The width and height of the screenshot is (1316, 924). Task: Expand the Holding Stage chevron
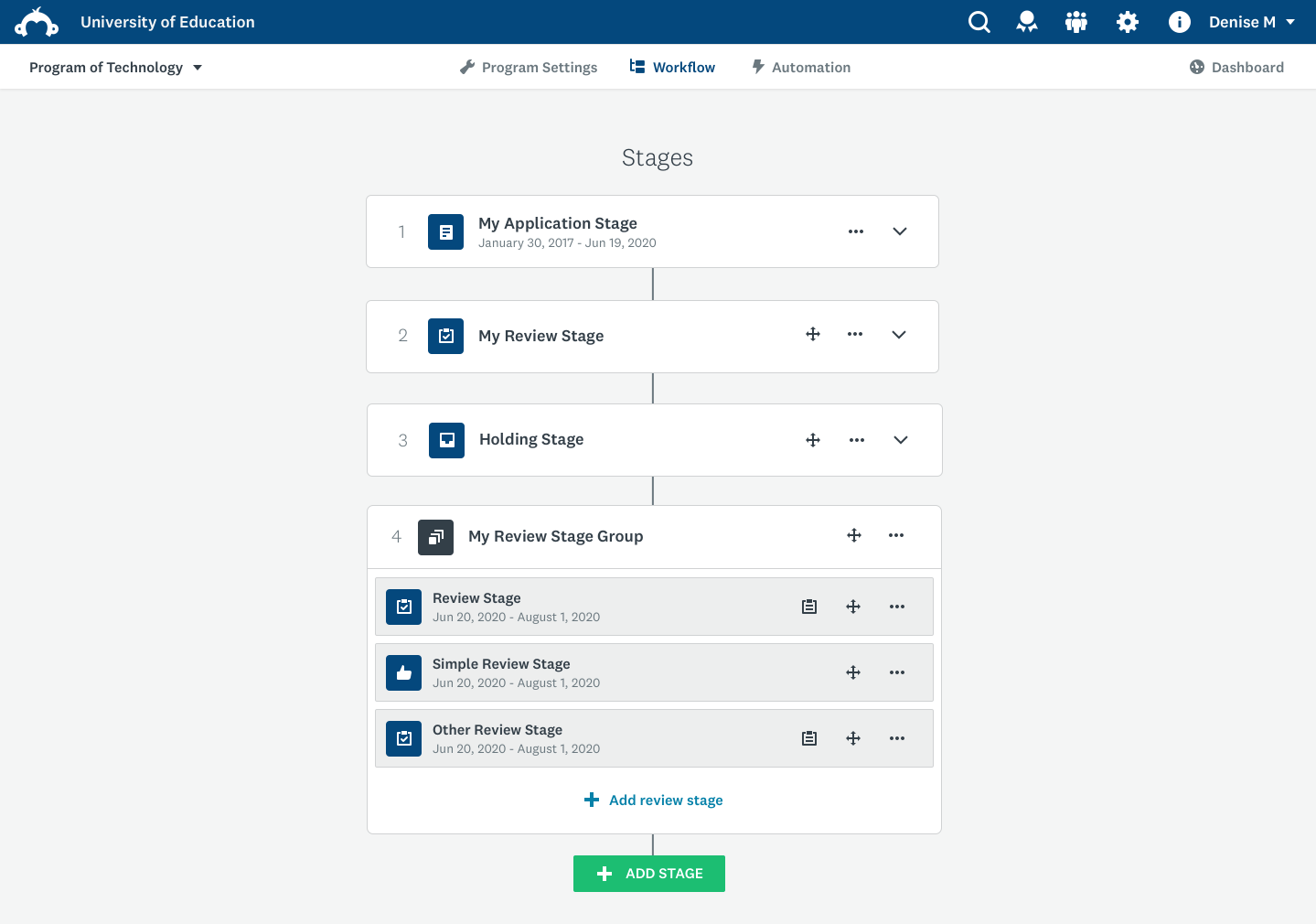[x=901, y=440]
